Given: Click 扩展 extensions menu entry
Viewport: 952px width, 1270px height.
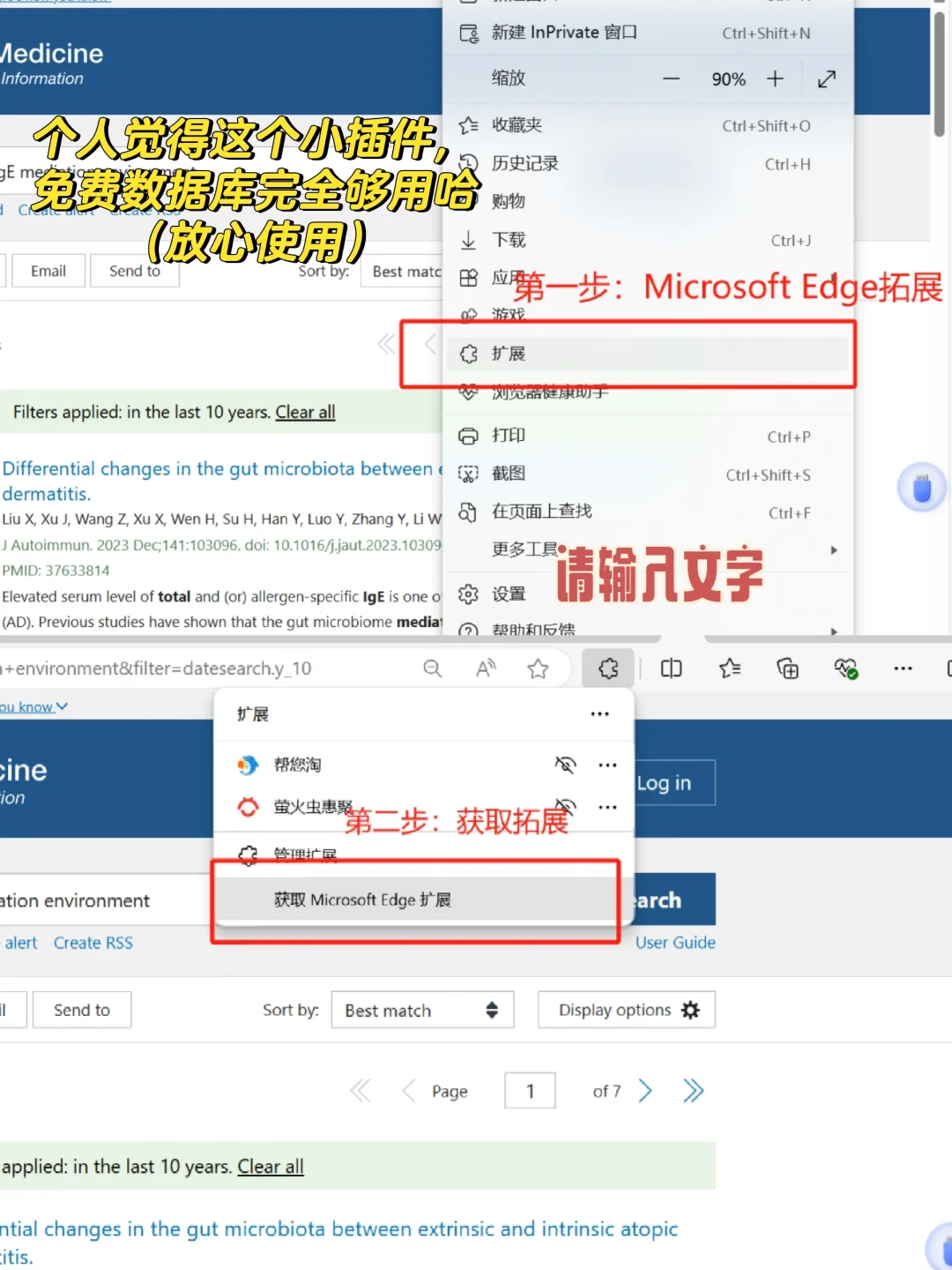Looking at the screenshot, I should pyautogui.click(x=648, y=354).
